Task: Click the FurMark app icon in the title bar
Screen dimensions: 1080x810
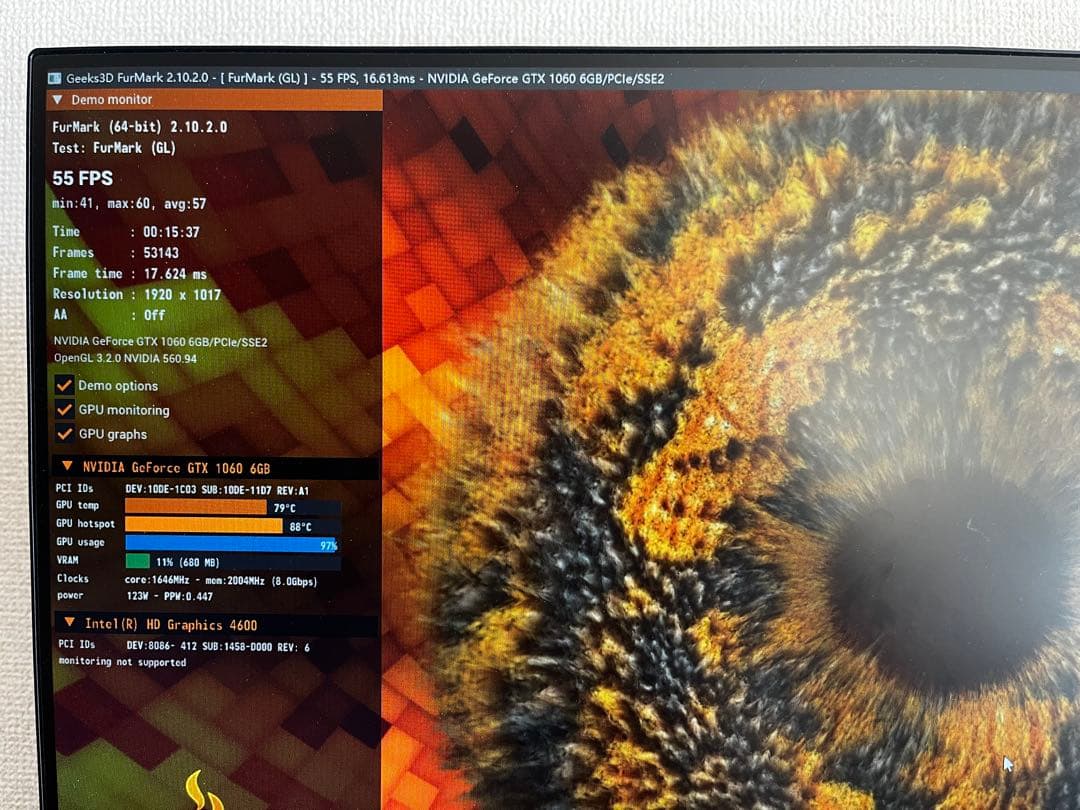Action: 55,78
